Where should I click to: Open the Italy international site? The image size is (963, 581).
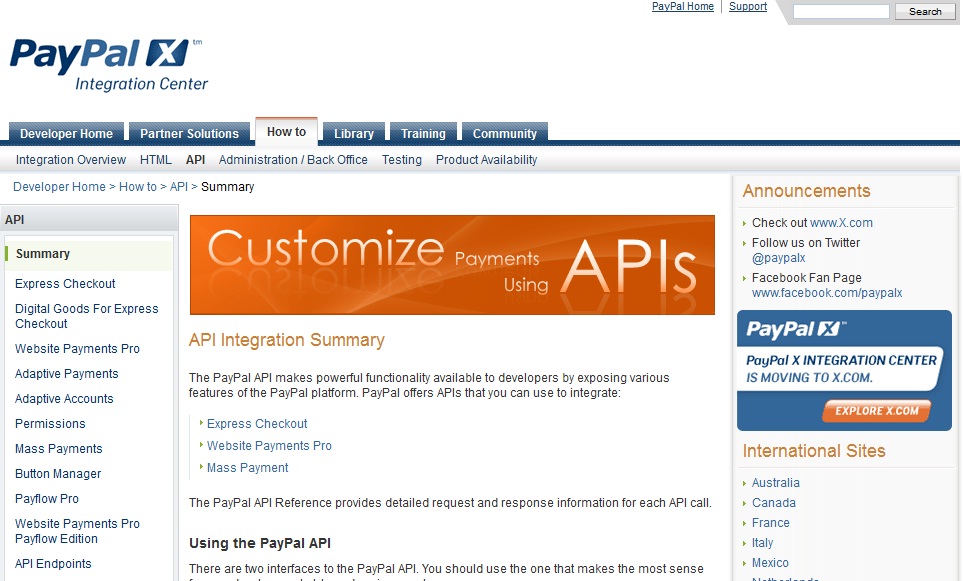tap(762, 543)
